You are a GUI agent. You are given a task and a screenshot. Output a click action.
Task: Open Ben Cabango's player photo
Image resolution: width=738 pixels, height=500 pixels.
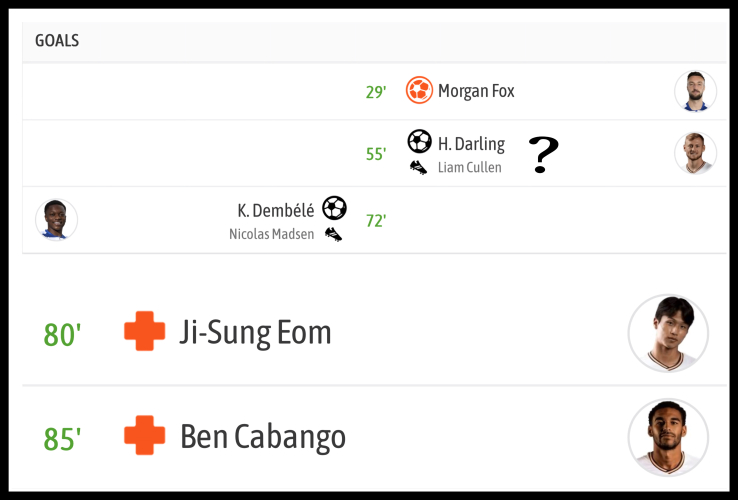point(668,437)
